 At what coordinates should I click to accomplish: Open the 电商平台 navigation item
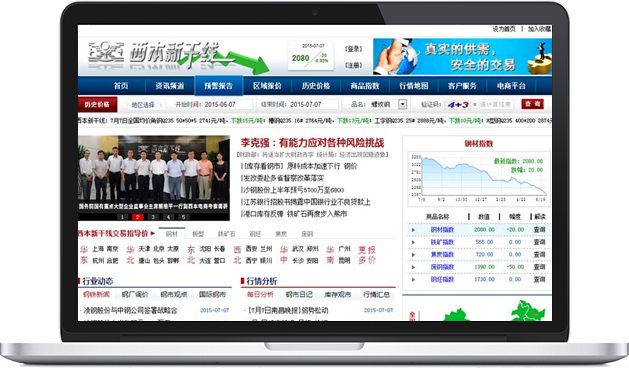point(511,86)
